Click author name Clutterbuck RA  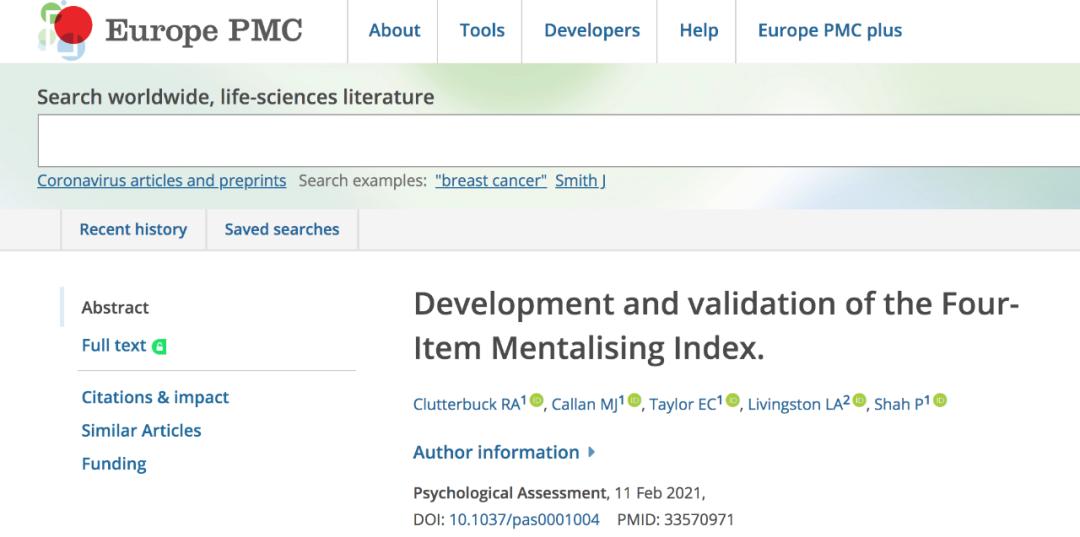pos(466,404)
